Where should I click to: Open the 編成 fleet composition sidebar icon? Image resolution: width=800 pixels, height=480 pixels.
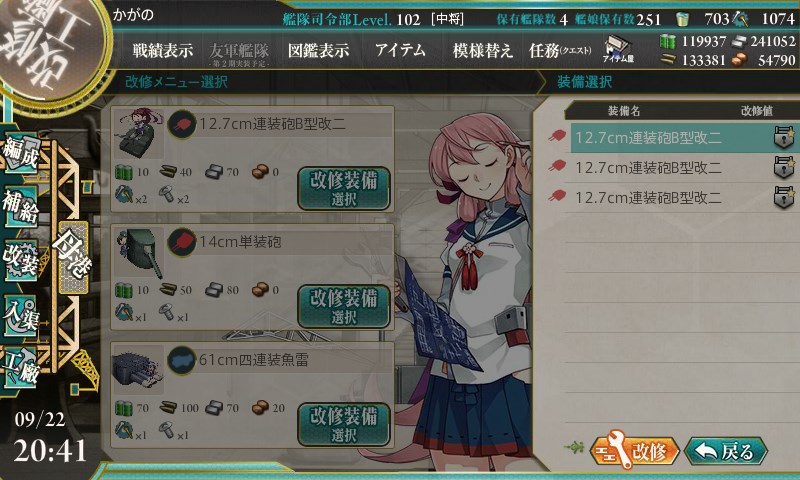point(20,154)
